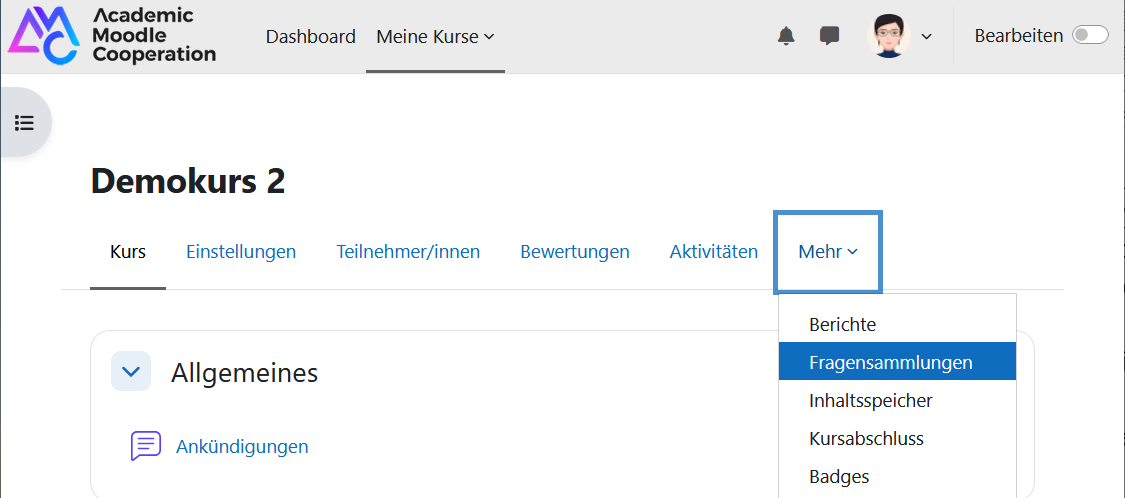Open the Meine Kurse dropdown
Viewport: 1125px width, 498px height.
[x=436, y=37]
